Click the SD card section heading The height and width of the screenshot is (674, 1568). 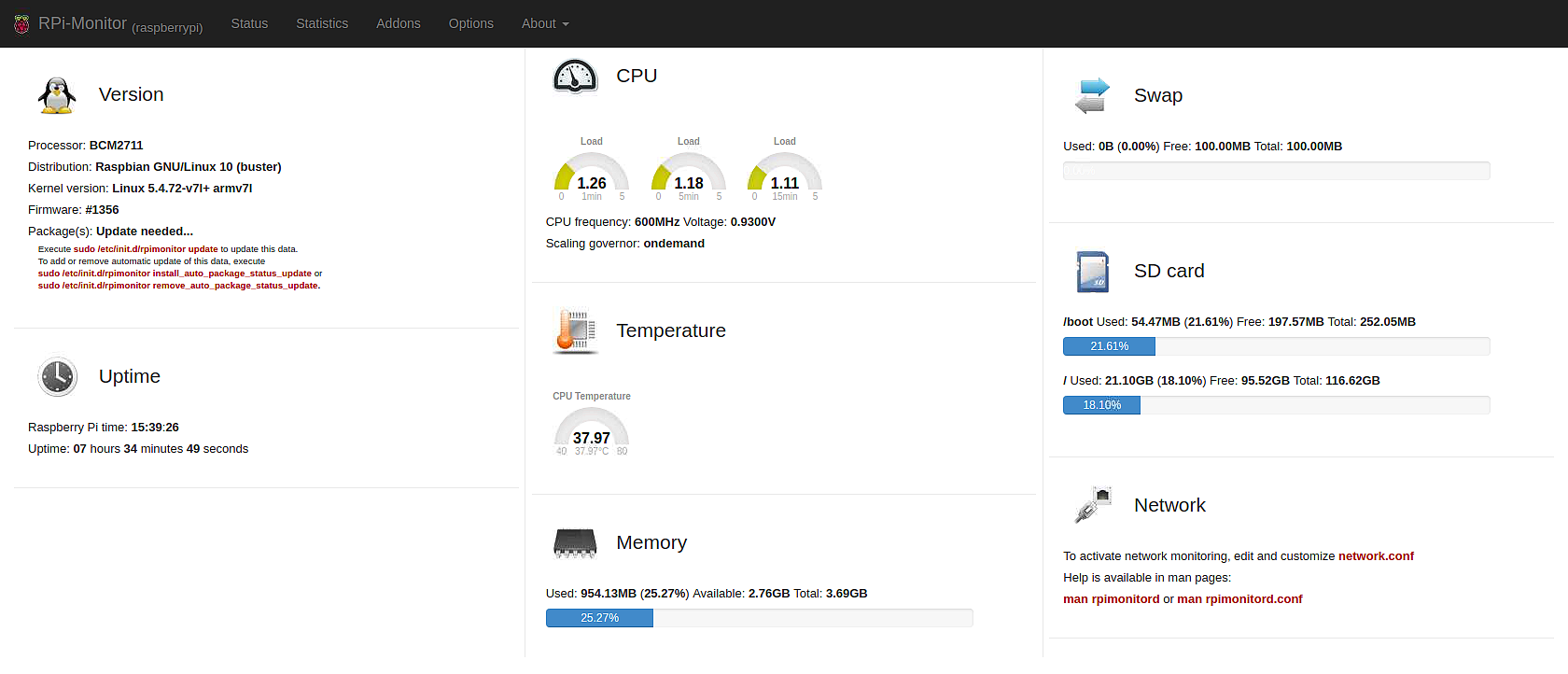[1169, 271]
